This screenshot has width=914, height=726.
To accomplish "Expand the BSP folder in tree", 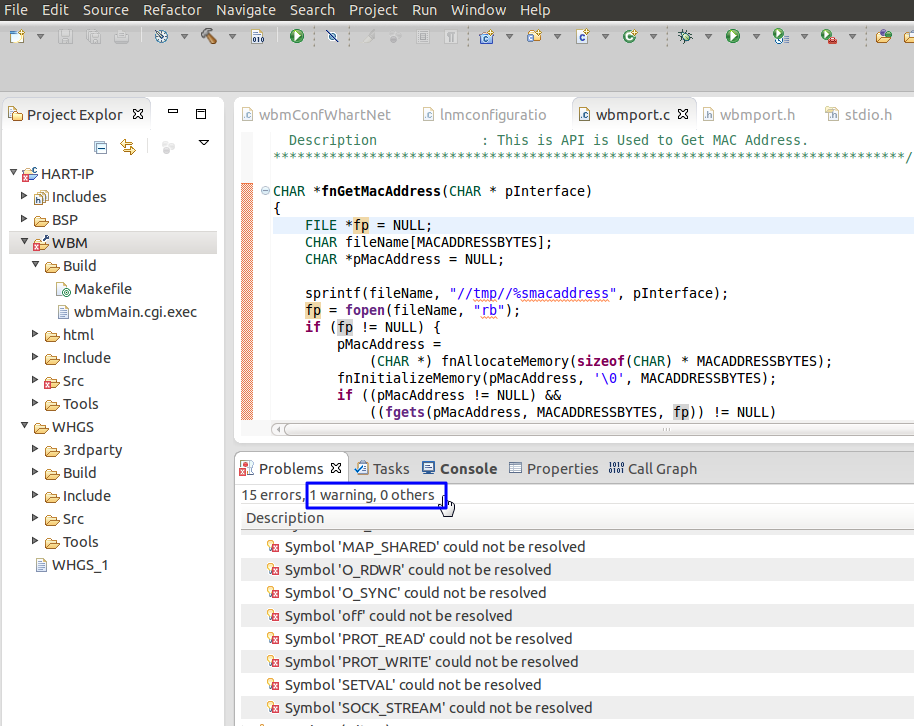I will [24, 220].
